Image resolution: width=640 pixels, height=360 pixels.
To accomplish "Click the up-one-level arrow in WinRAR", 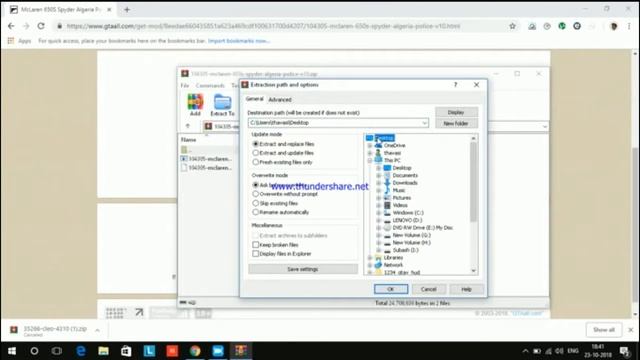I will coord(188,126).
